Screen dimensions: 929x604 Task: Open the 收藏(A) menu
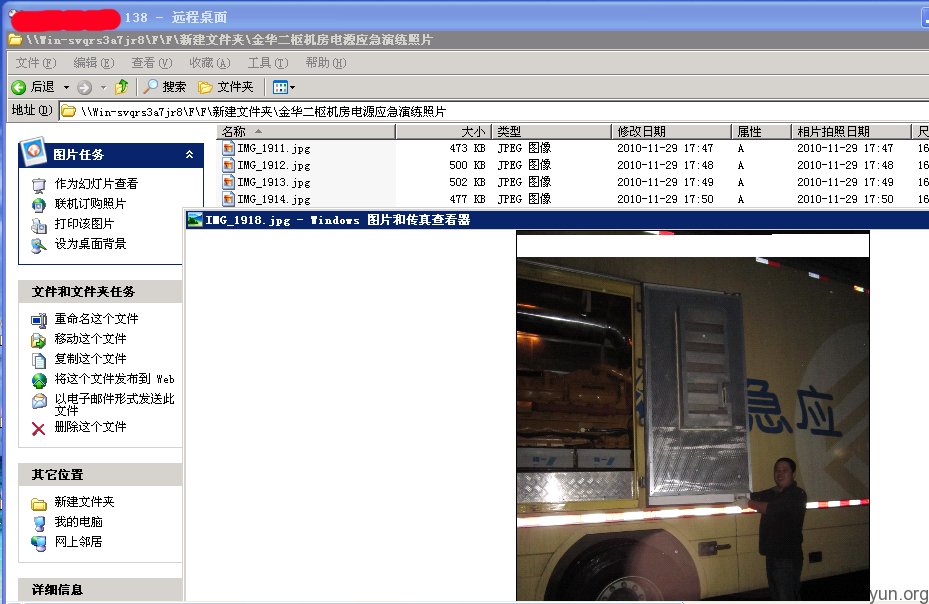coord(210,63)
